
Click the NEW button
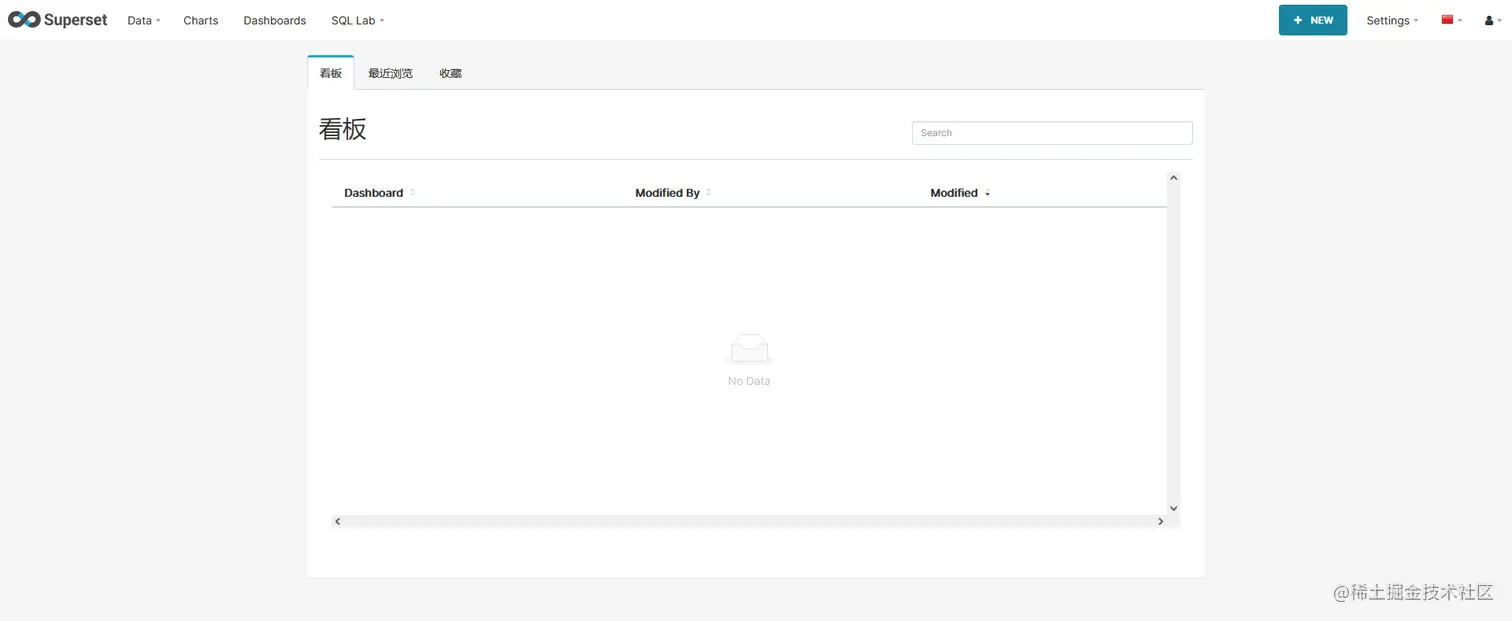pyautogui.click(x=1313, y=20)
